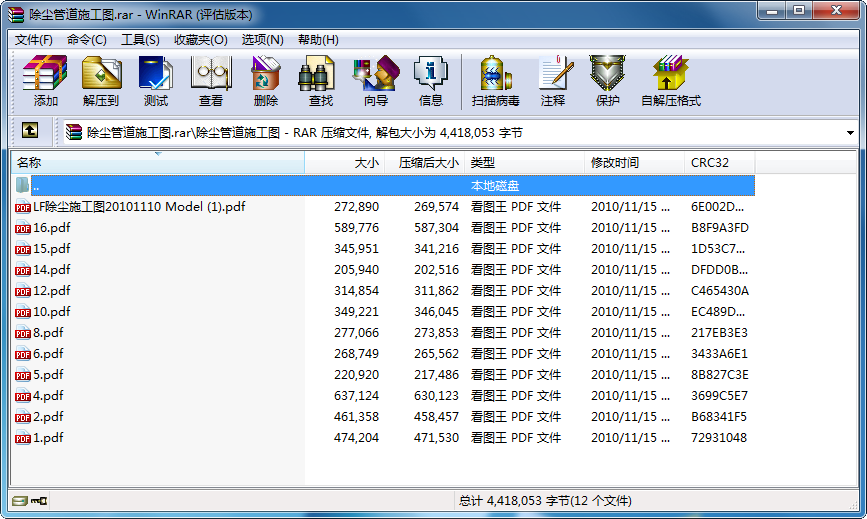Click the Test (测试) archive icon
This screenshot has width=867, height=519.
click(x=155, y=81)
